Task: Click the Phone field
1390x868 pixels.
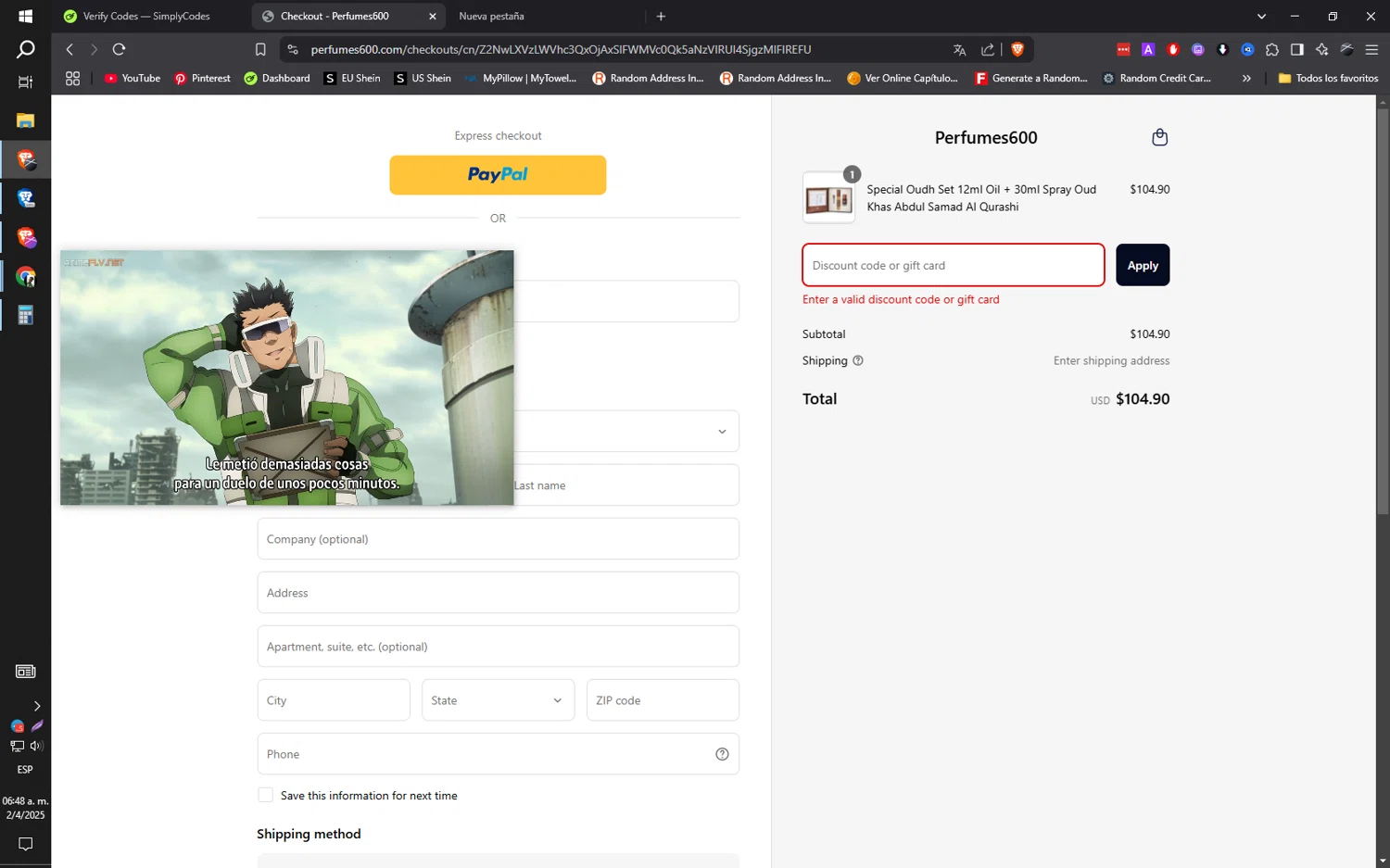Action: tap(498, 754)
